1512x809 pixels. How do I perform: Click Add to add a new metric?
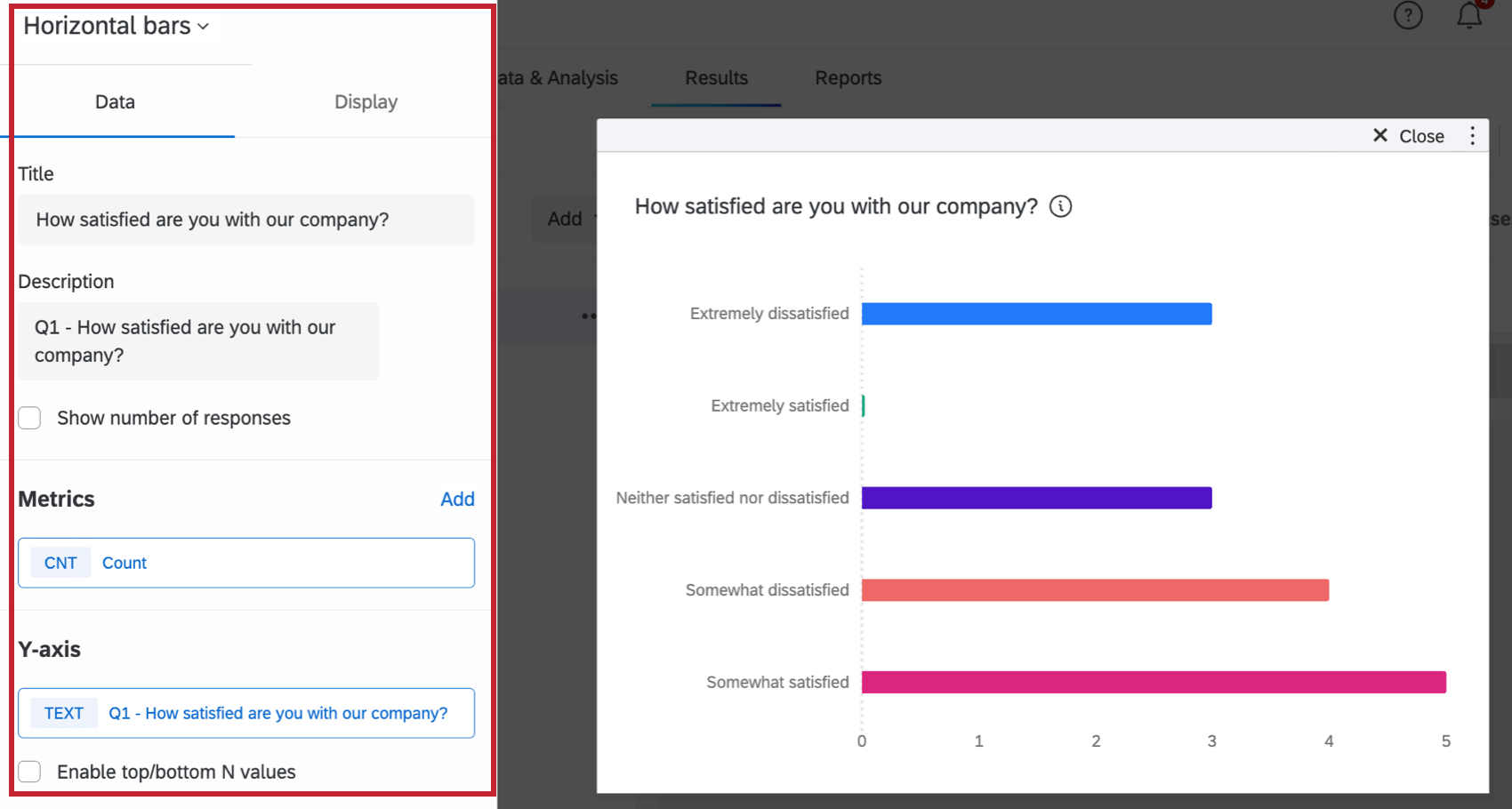pyautogui.click(x=457, y=499)
